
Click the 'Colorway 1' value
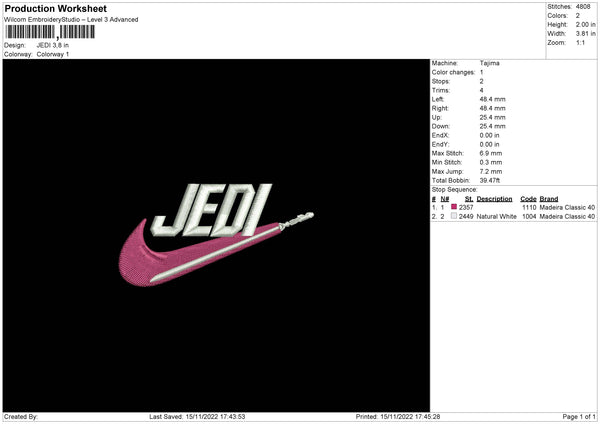click(x=53, y=54)
